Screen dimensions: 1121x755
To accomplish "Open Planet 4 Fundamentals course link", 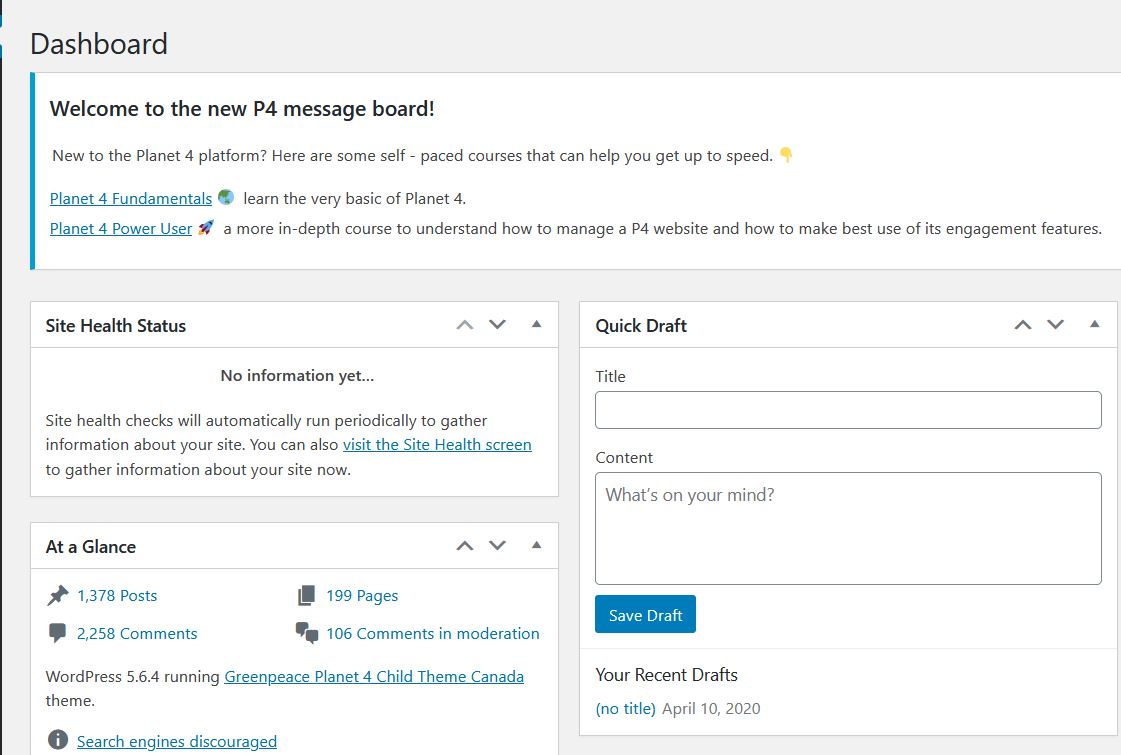I will pyautogui.click(x=131, y=199).
